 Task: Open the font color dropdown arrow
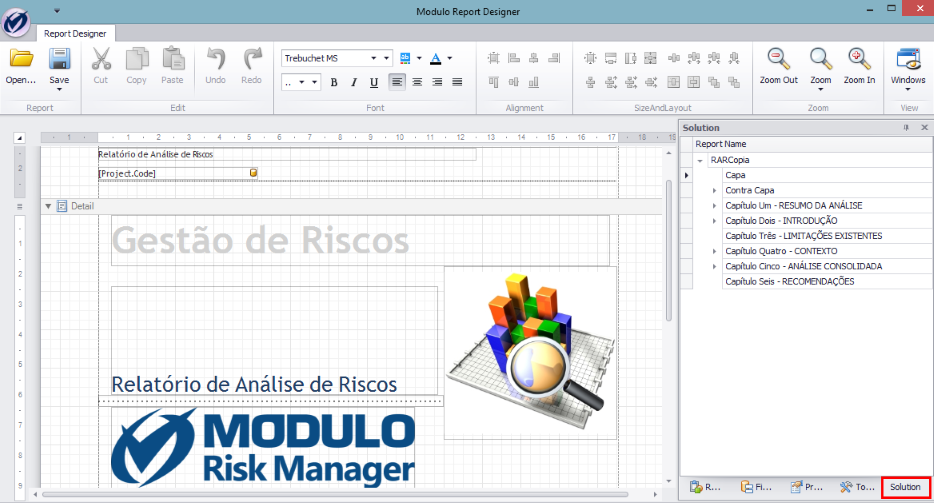point(450,58)
